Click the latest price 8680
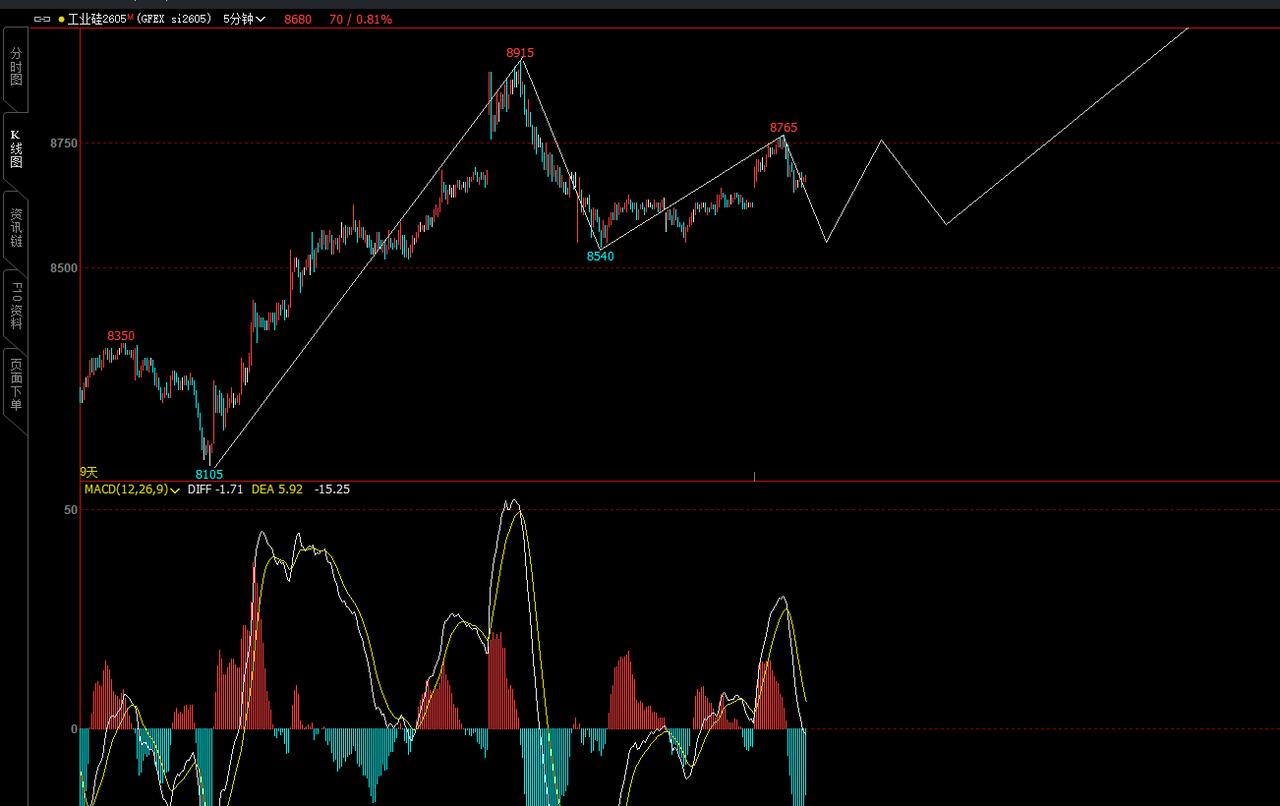The image size is (1280, 806). pyautogui.click(x=297, y=19)
